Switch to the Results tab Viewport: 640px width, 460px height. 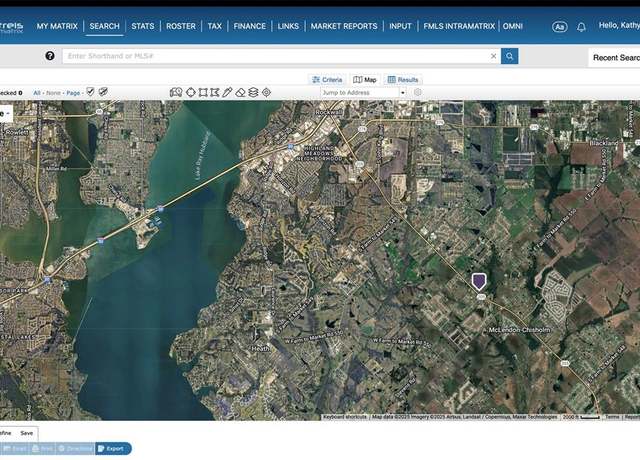click(x=403, y=80)
